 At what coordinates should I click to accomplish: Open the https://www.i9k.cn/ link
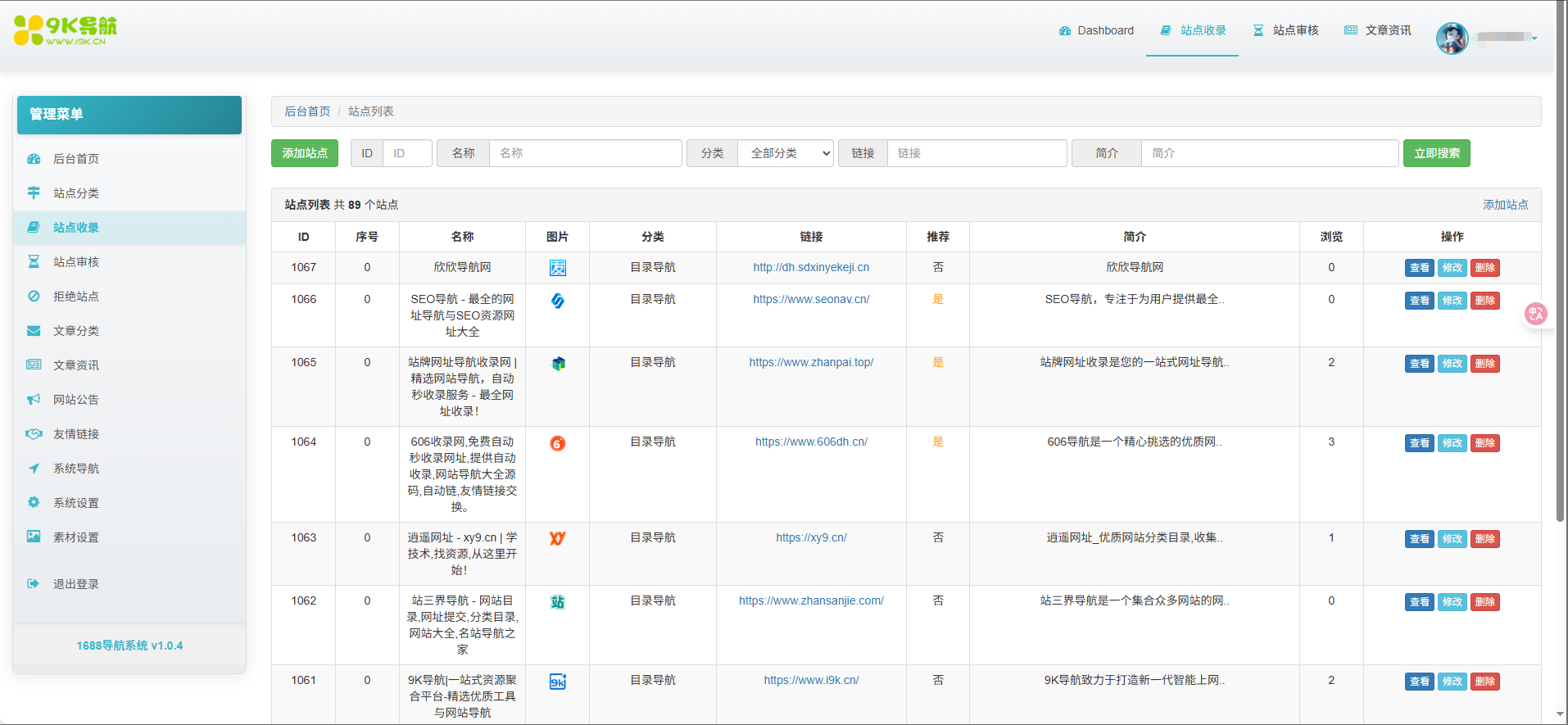tap(811, 680)
